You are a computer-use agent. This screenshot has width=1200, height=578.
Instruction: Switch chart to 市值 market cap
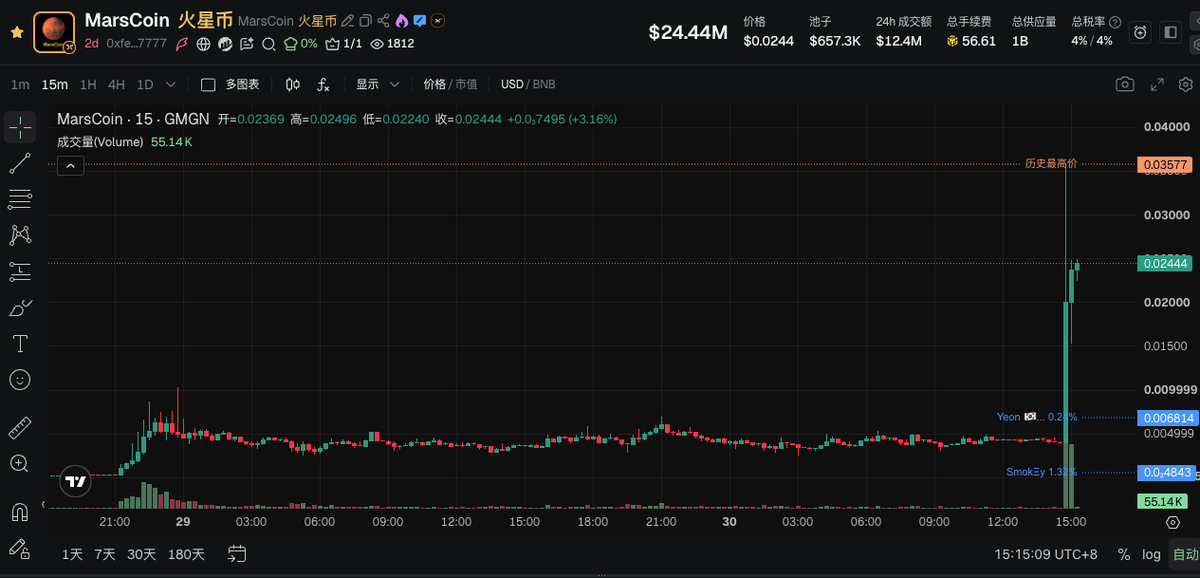point(466,84)
